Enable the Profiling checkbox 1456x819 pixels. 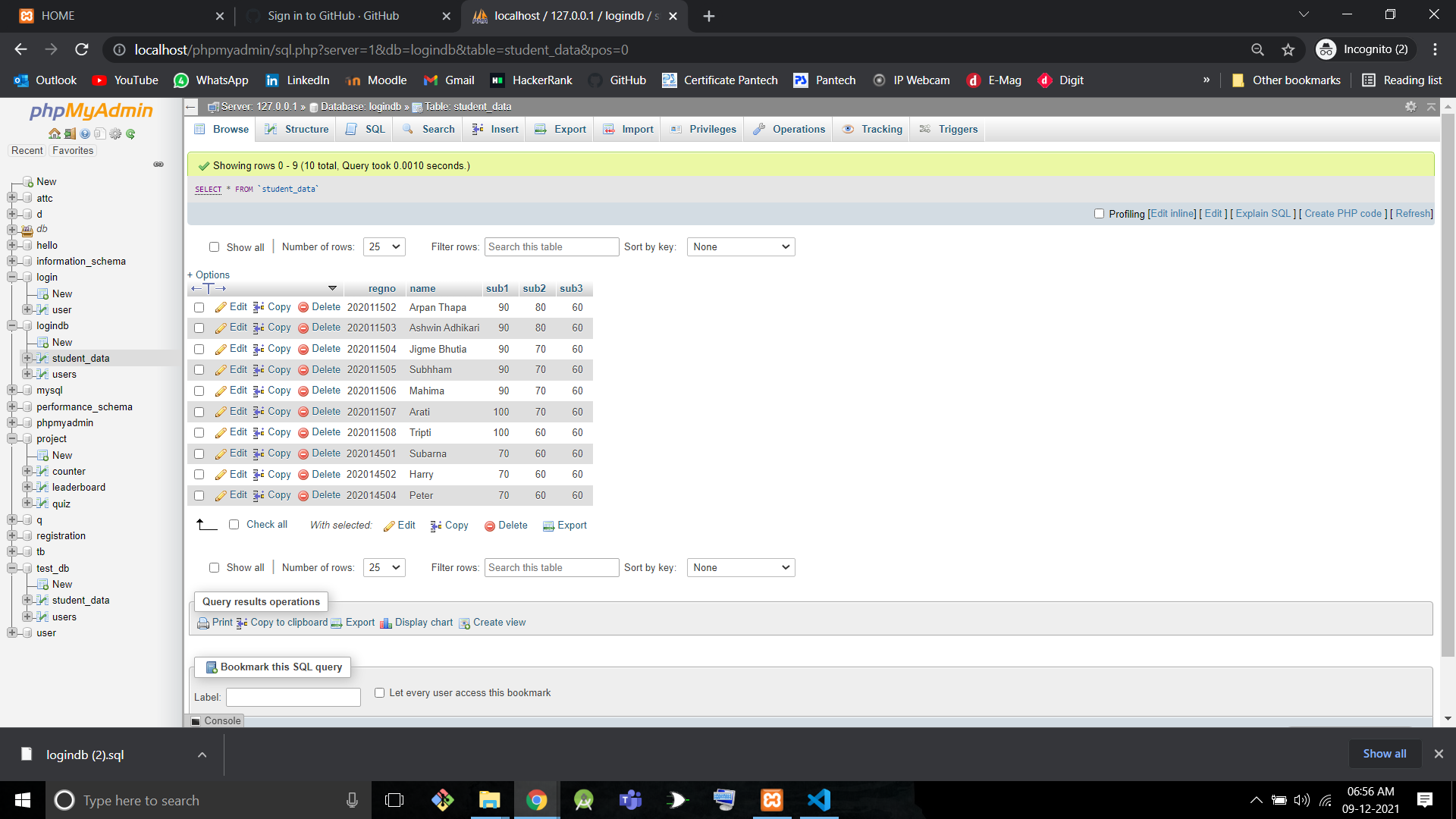[x=1099, y=214]
